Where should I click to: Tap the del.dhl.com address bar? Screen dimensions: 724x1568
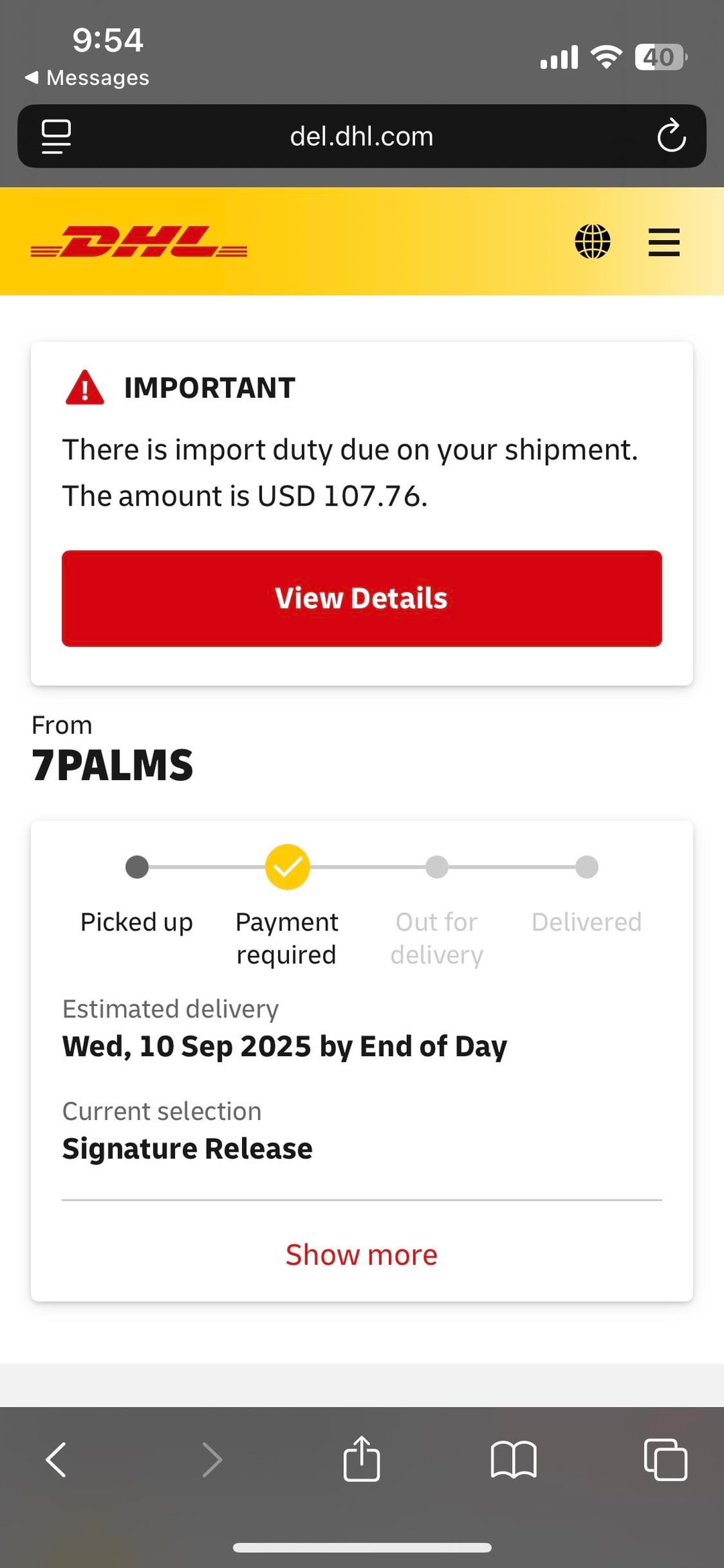(x=361, y=136)
